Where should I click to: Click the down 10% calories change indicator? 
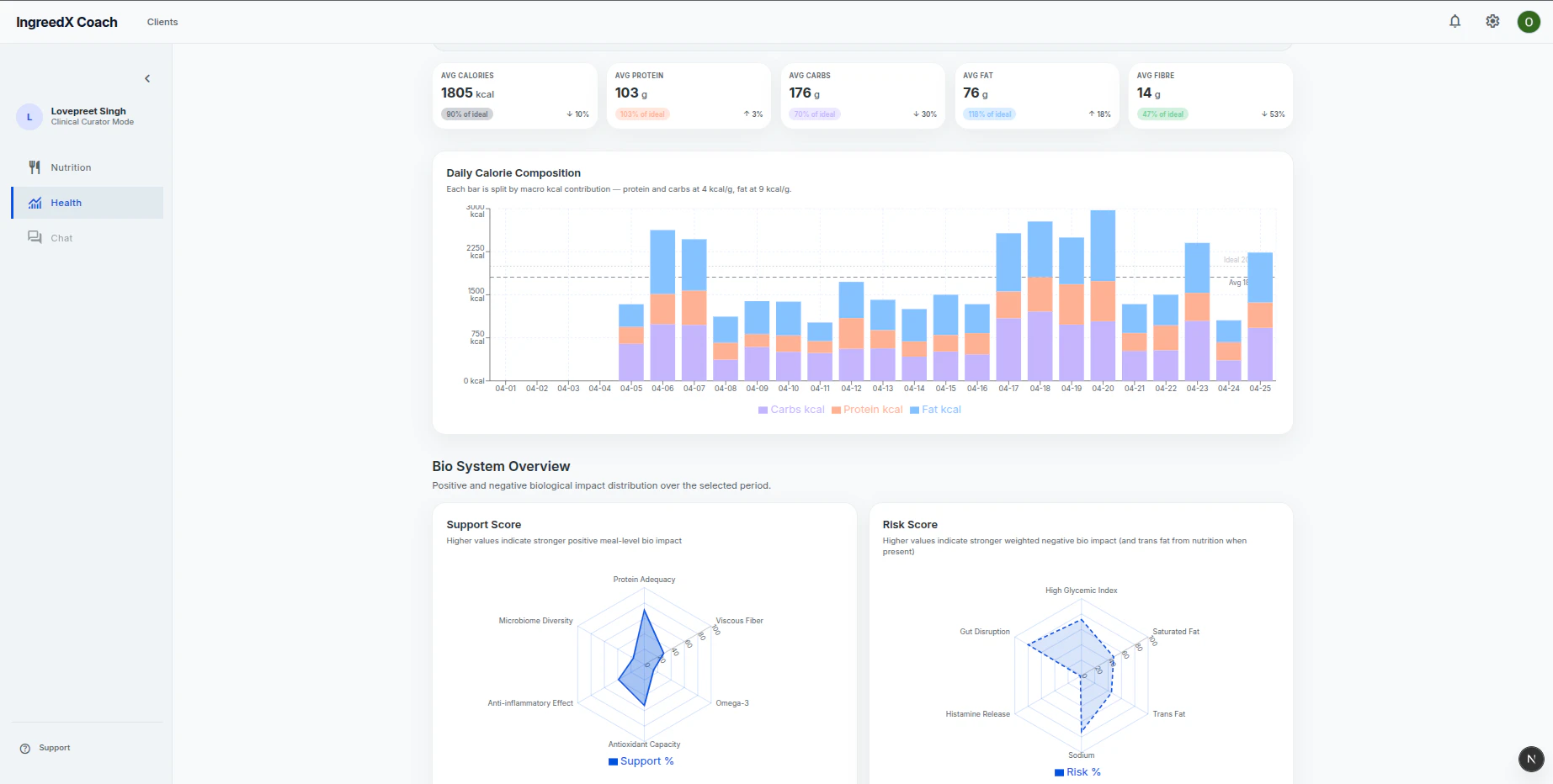tap(577, 114)
